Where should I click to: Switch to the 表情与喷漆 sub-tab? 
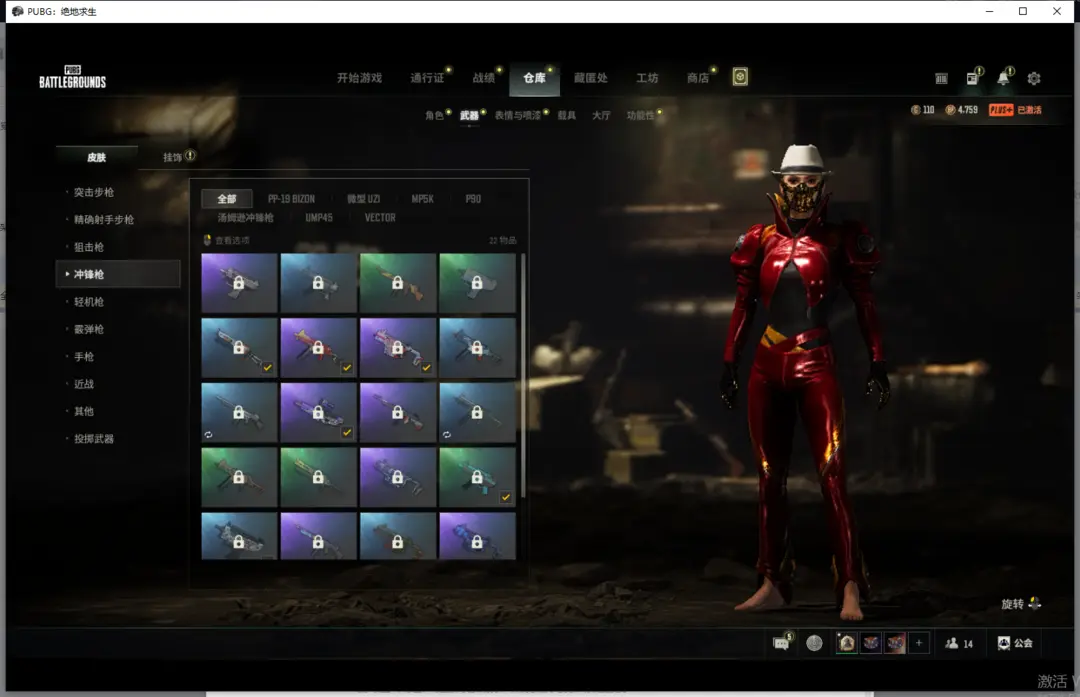pos(517,115)
